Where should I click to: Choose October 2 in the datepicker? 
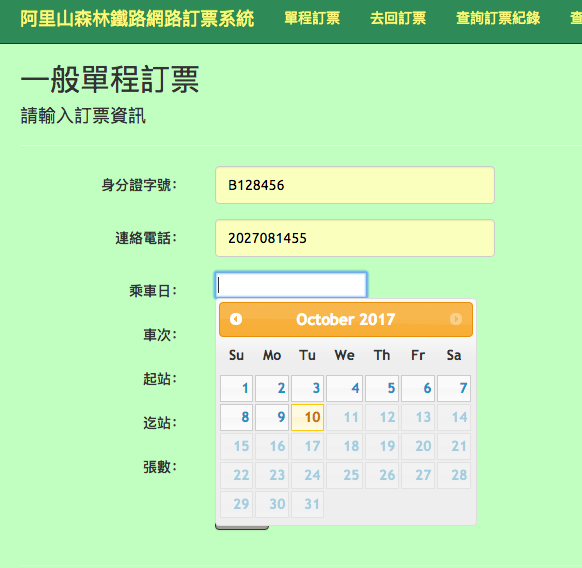[x=272, y=388]
